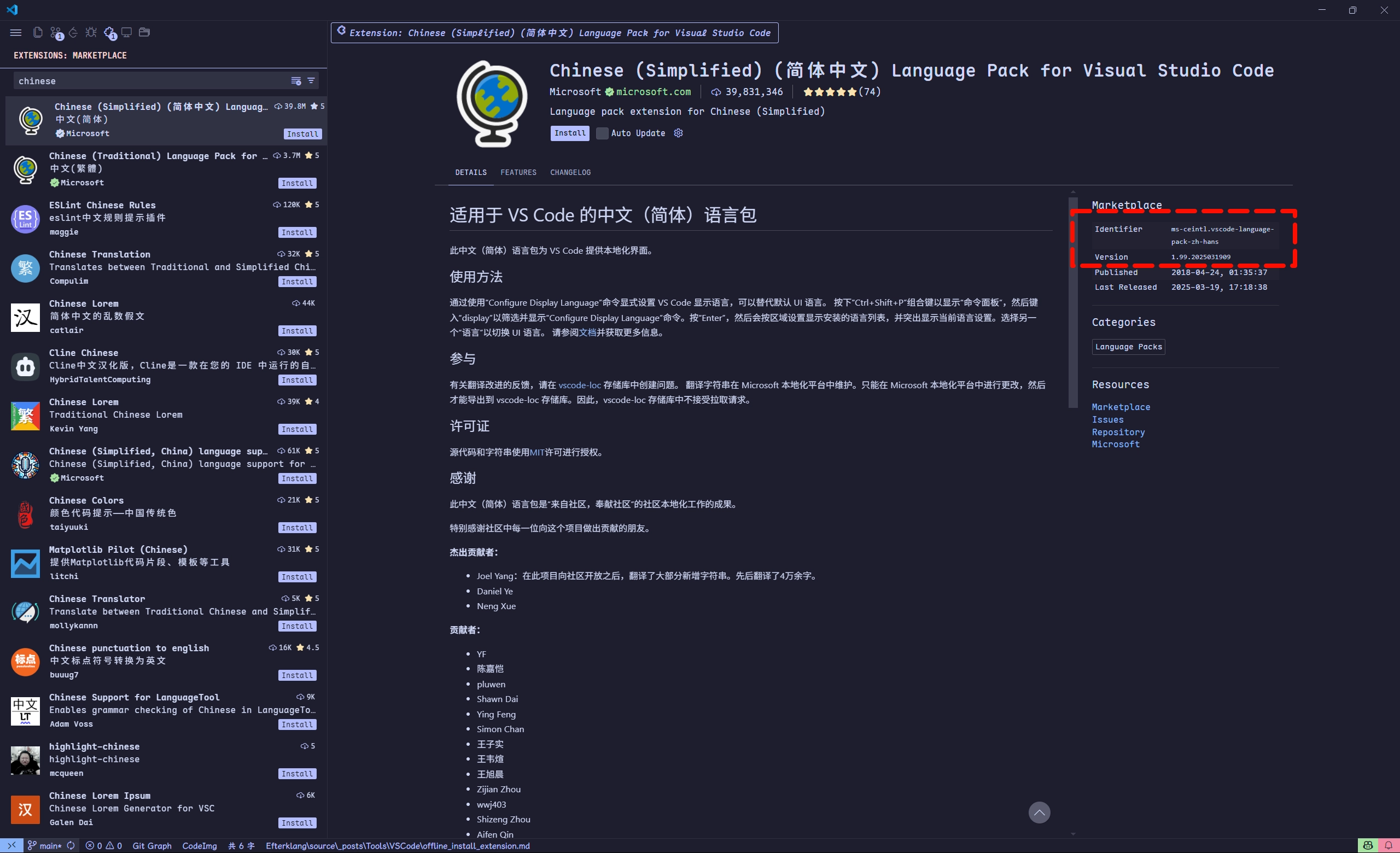Viewport: 1400px width, 853px height.
Task: Switch to the FEATURES tab
Action: [518, 172]
